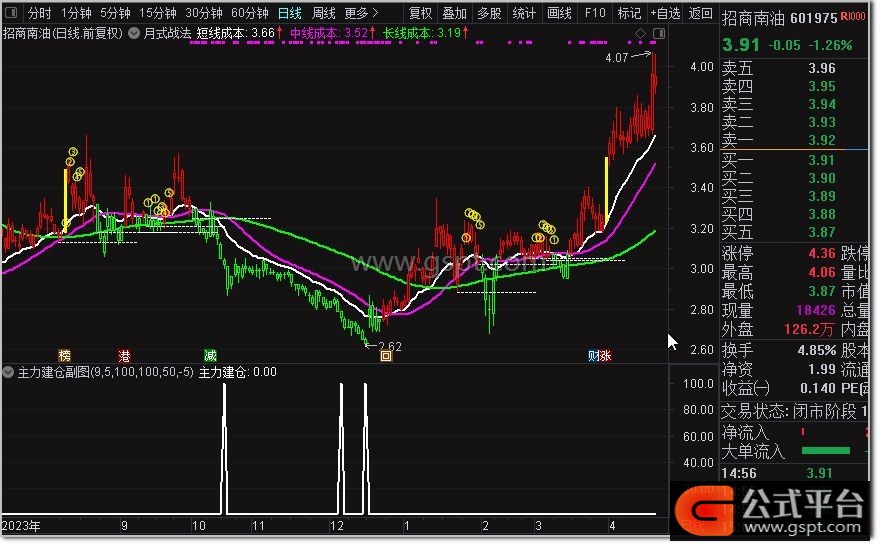
Task: Click 中线成本: 3.52 value
Action: (x=332, y=33)
